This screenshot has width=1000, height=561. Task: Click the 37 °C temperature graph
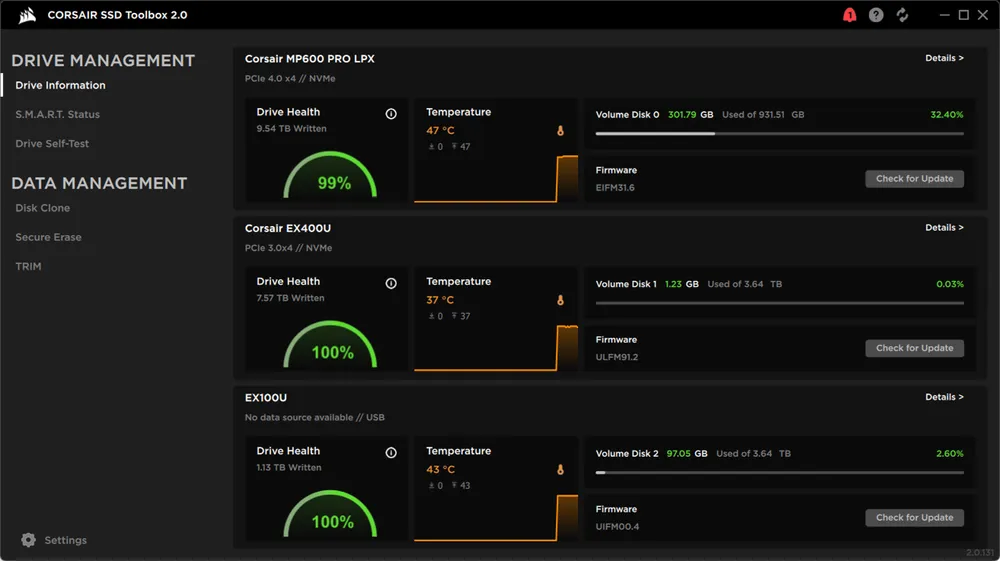[x=496, y=348]
